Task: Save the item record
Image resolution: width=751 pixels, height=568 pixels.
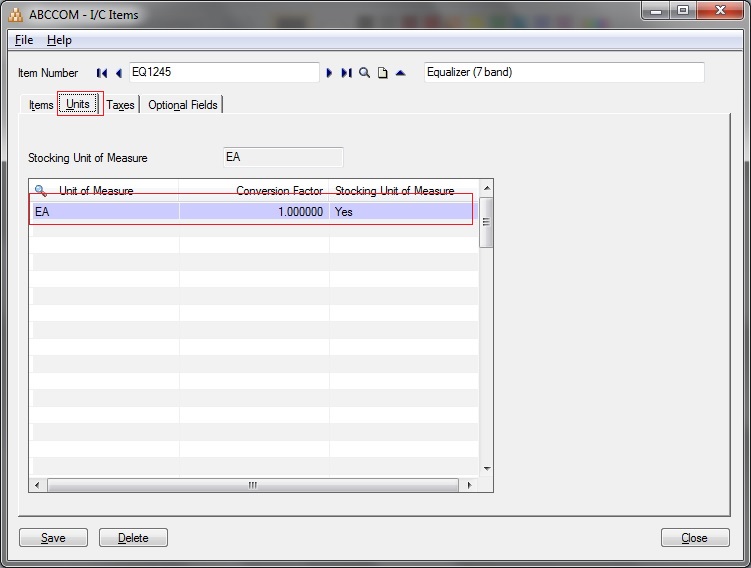Action: [53, 538]
